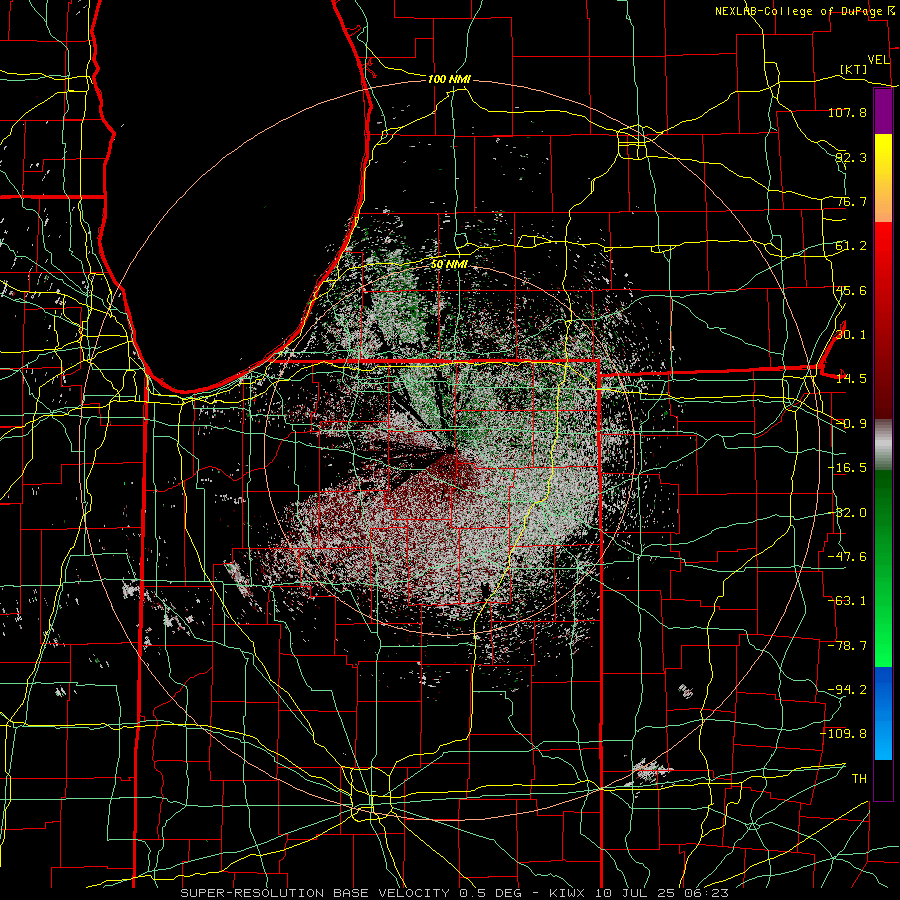
Task: Select the 107.8 scale value
Action: (847, 112)
